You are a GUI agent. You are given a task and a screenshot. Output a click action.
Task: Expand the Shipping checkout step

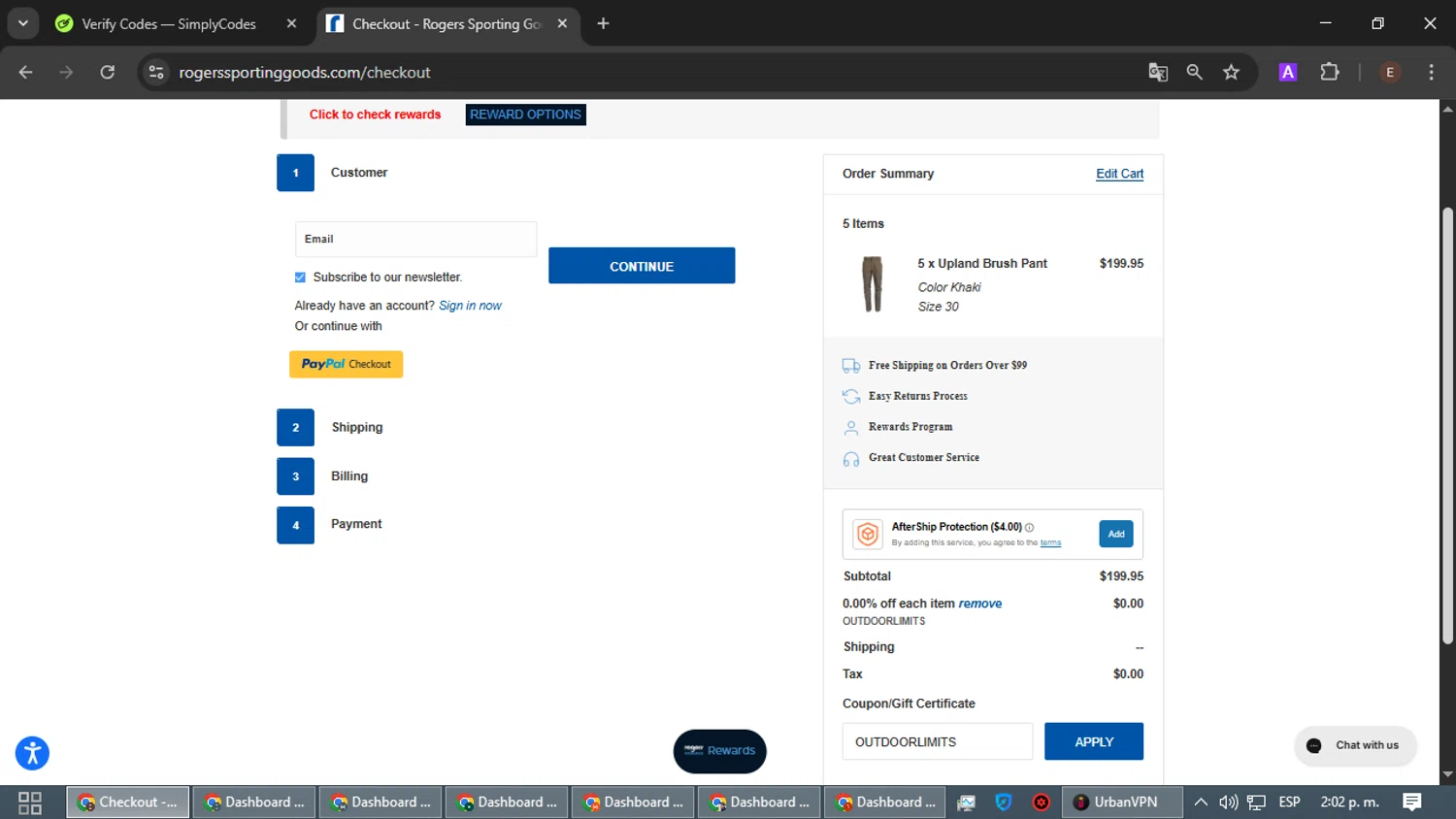[x=356, y=427]
